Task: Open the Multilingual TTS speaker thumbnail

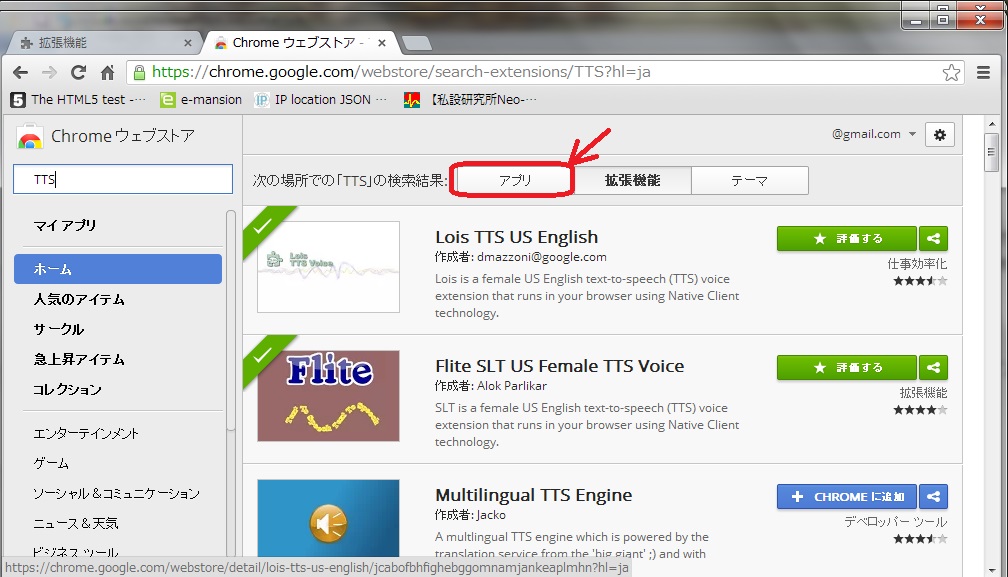Action: pos(328,518)
